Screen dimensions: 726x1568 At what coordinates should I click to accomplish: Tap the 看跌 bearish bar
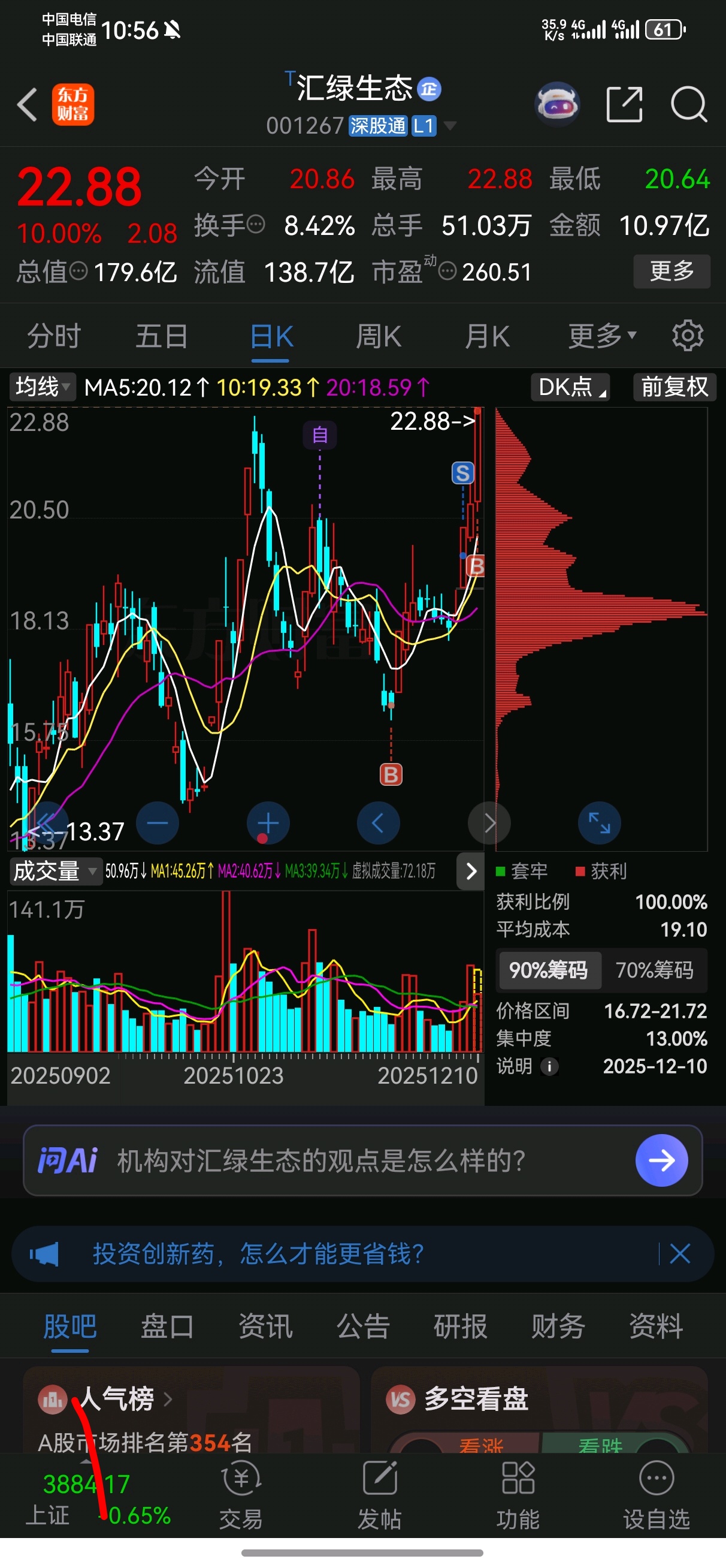click(600, 1445)
